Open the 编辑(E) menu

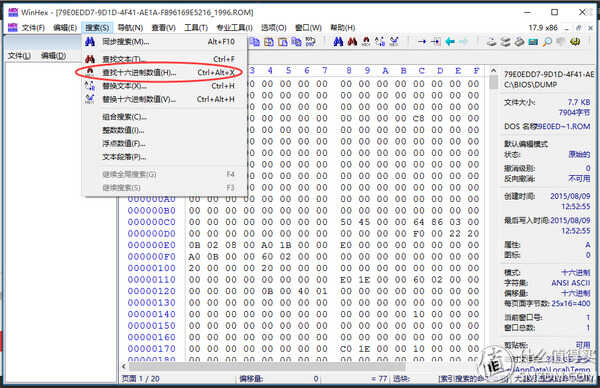(x=65, y=28)
